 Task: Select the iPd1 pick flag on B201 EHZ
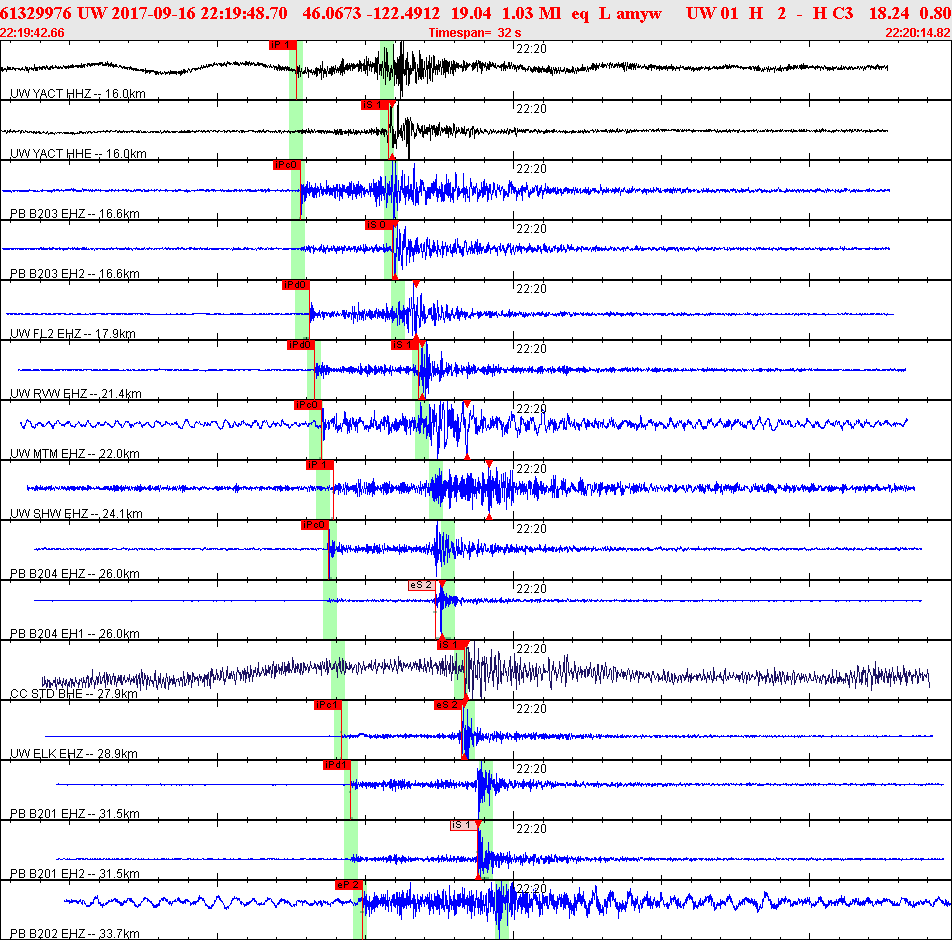point(337,765)
